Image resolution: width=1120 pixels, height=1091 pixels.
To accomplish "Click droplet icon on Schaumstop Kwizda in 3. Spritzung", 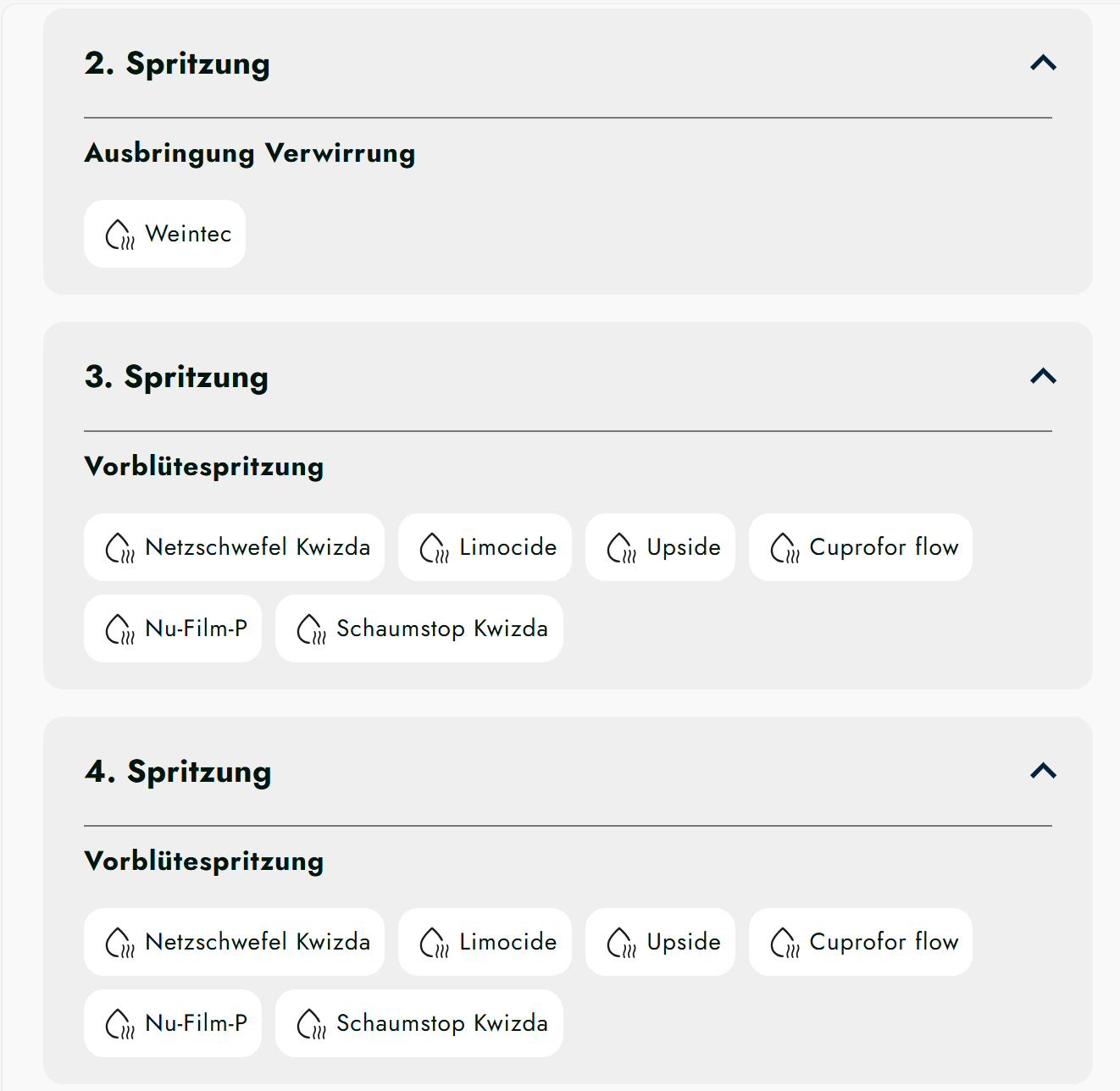I will [311, 629].
